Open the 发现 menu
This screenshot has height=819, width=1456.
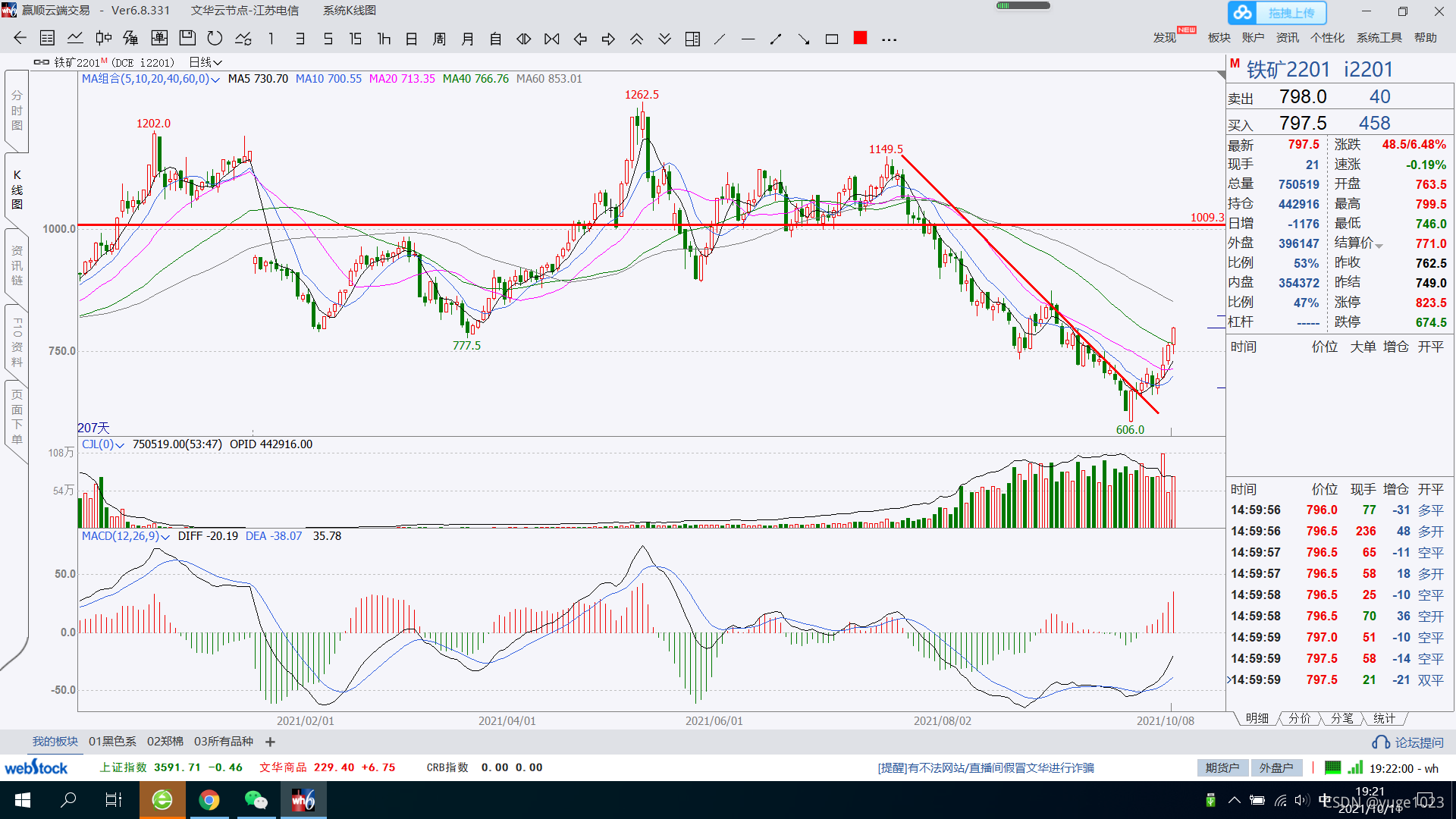1165,38
